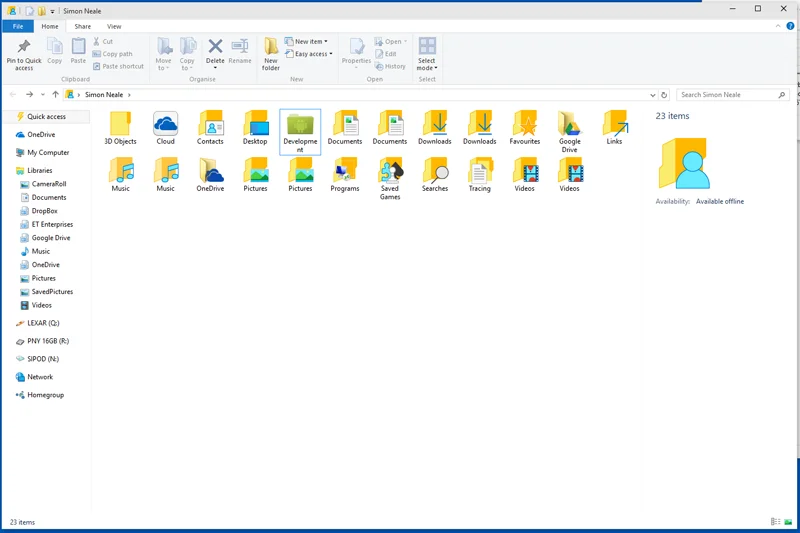Open the DropBox library in sidebar
This screenshot has width=800, height=533.
point(44,211)
